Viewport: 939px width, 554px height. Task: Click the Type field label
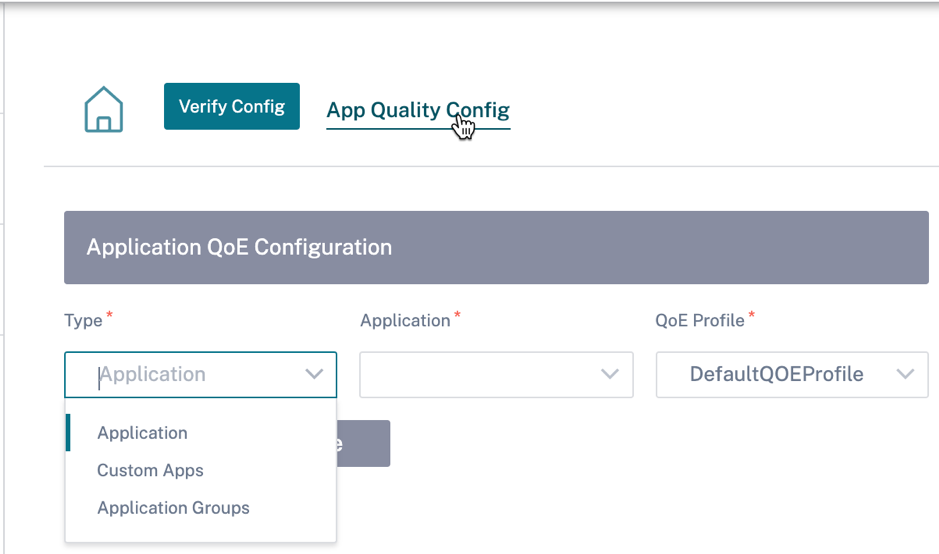(83, 320)
